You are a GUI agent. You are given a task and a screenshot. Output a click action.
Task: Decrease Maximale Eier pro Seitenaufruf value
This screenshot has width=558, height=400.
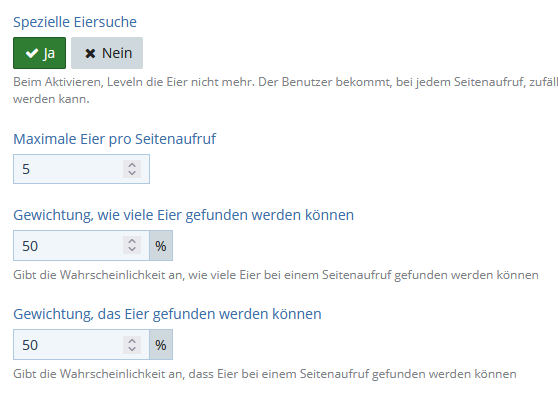132,173
